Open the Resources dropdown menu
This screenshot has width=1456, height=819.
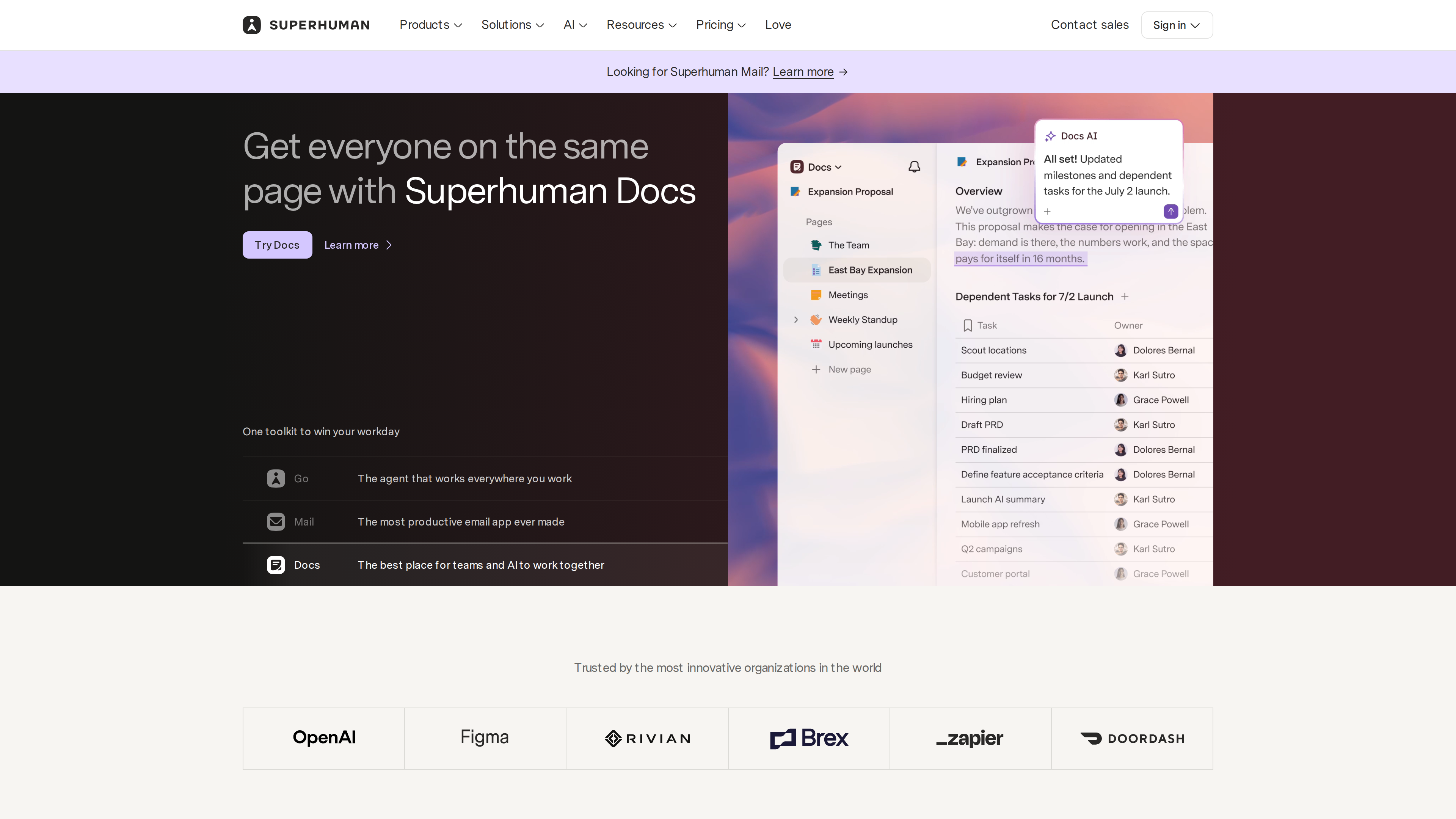click(642, 25)
